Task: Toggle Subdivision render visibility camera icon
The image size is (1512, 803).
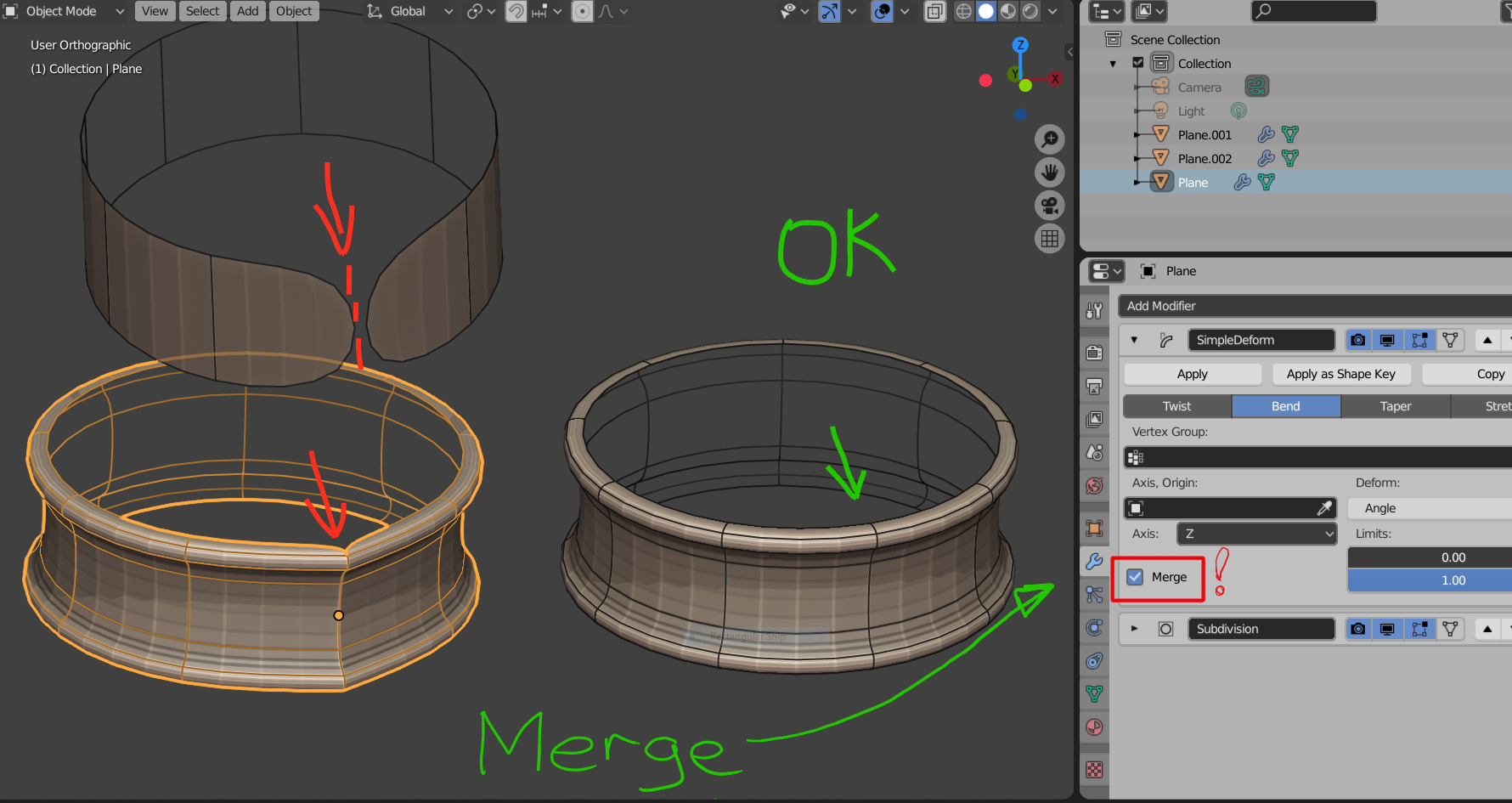Action: (x=1358, y=629)
